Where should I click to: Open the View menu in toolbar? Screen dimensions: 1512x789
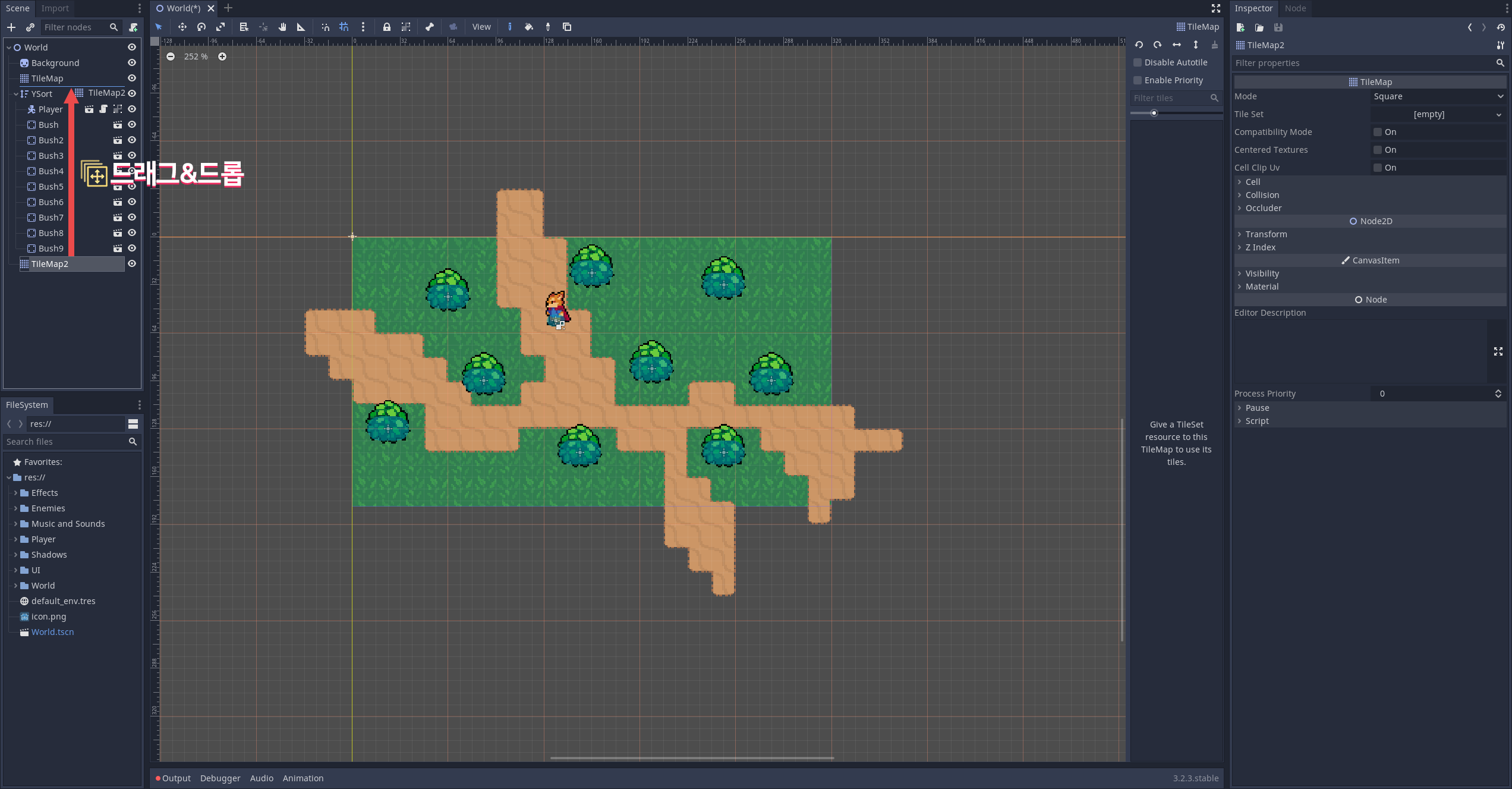tap(481, 27)
